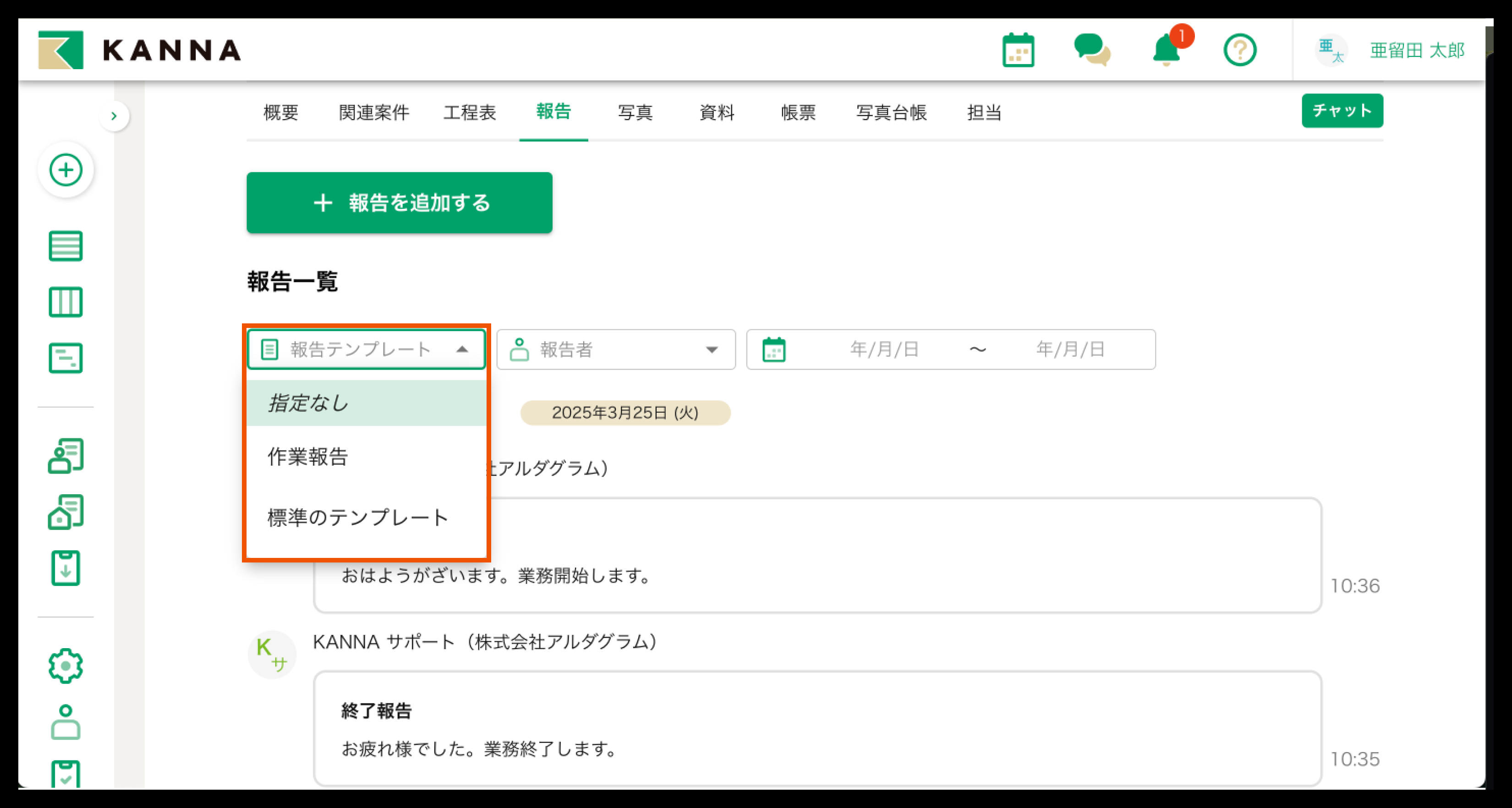Viewport: 1512px width, 808px height.
Task: Choose 標準のテンプレート option
Action: pos(358,518)
